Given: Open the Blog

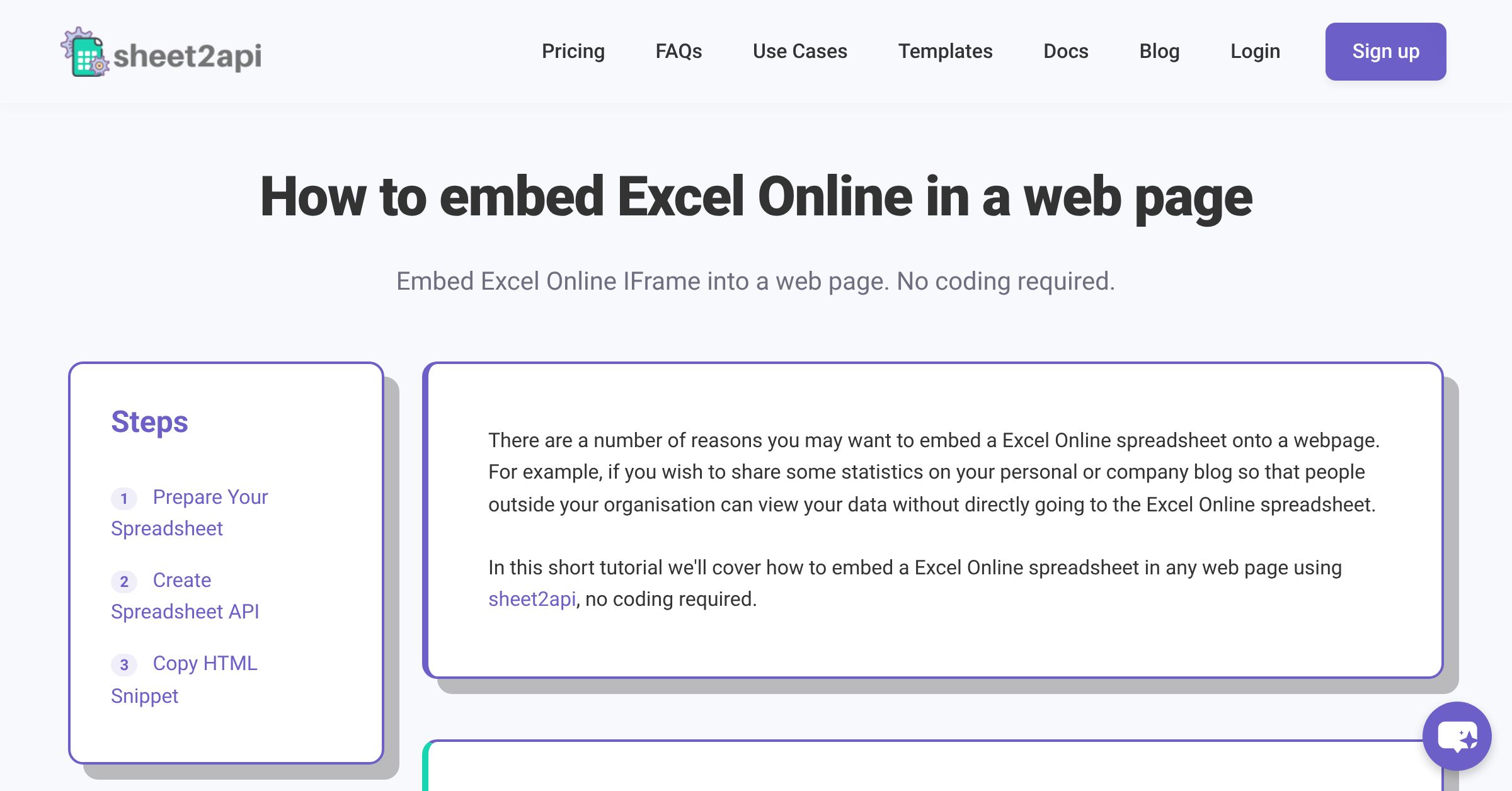Looking at the screenshot, I should click(x=1159, y=51).
